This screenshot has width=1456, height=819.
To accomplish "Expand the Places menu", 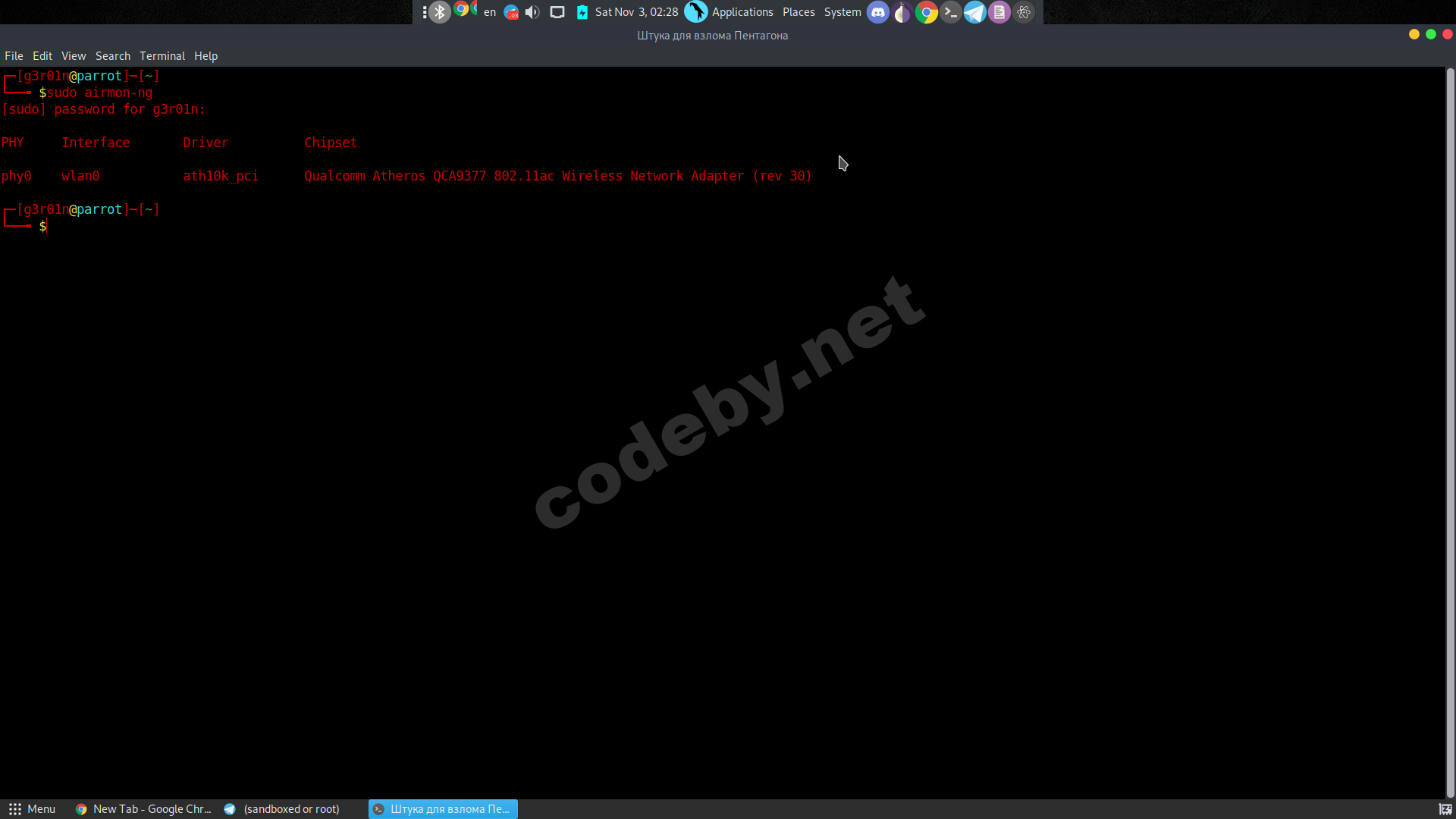I will click(x=798, y=12).
